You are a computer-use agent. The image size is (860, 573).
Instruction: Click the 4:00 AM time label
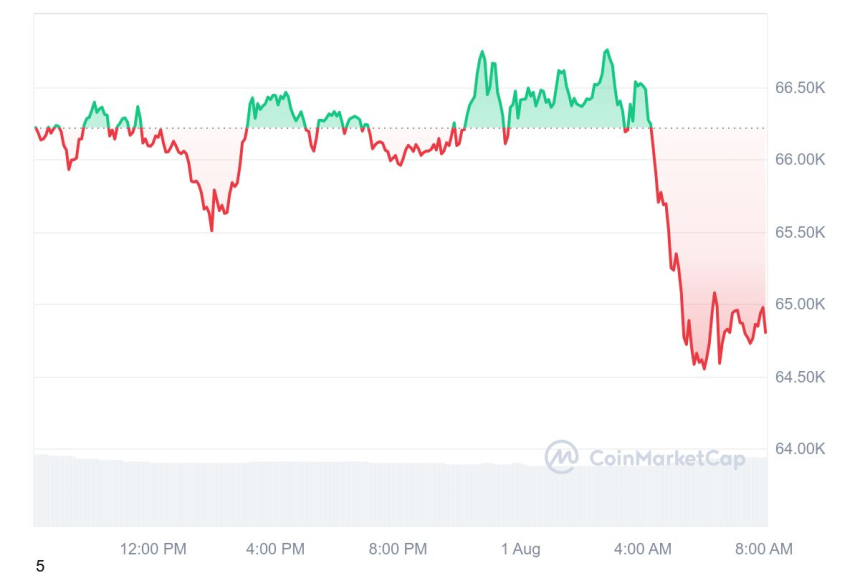[642, 548]
